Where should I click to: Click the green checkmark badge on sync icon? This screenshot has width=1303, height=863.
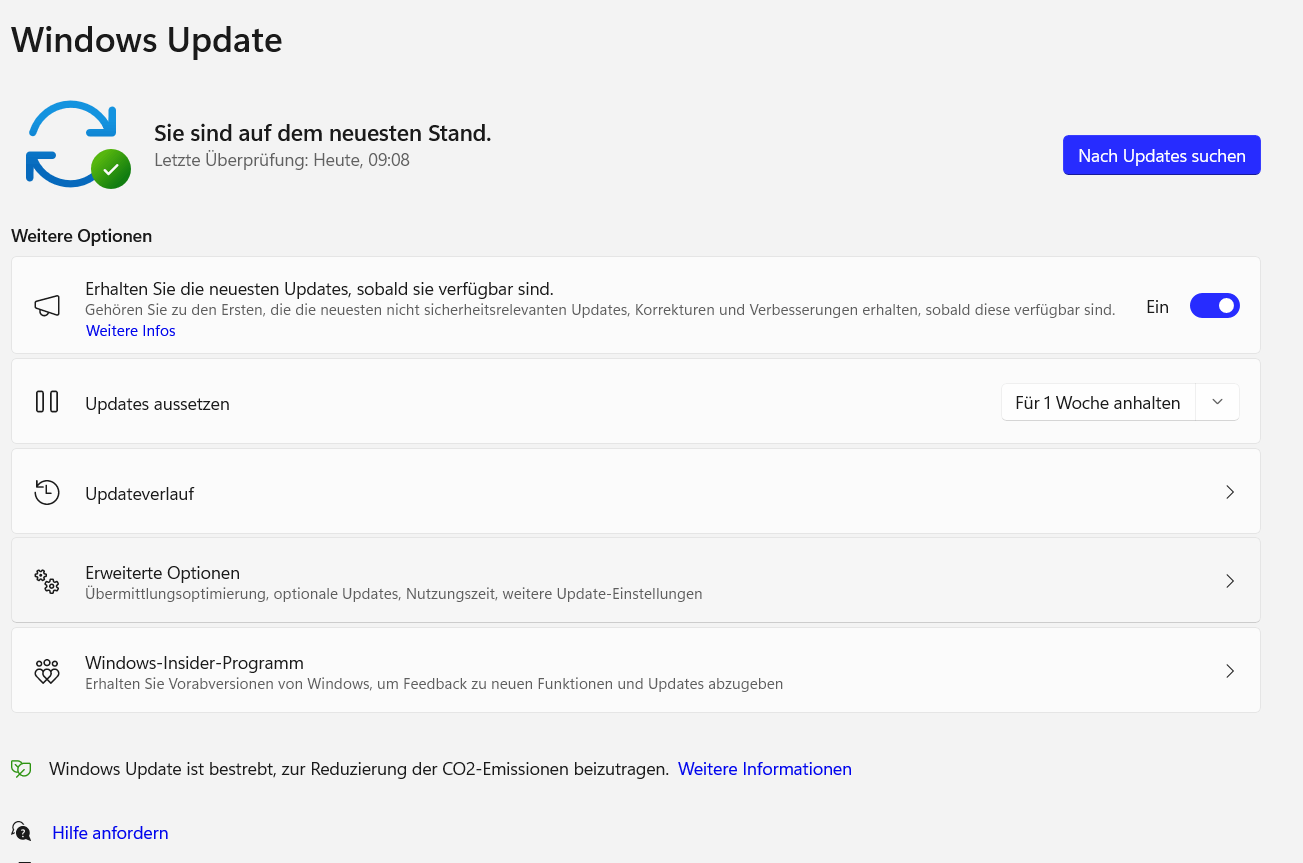pos(111,169)
